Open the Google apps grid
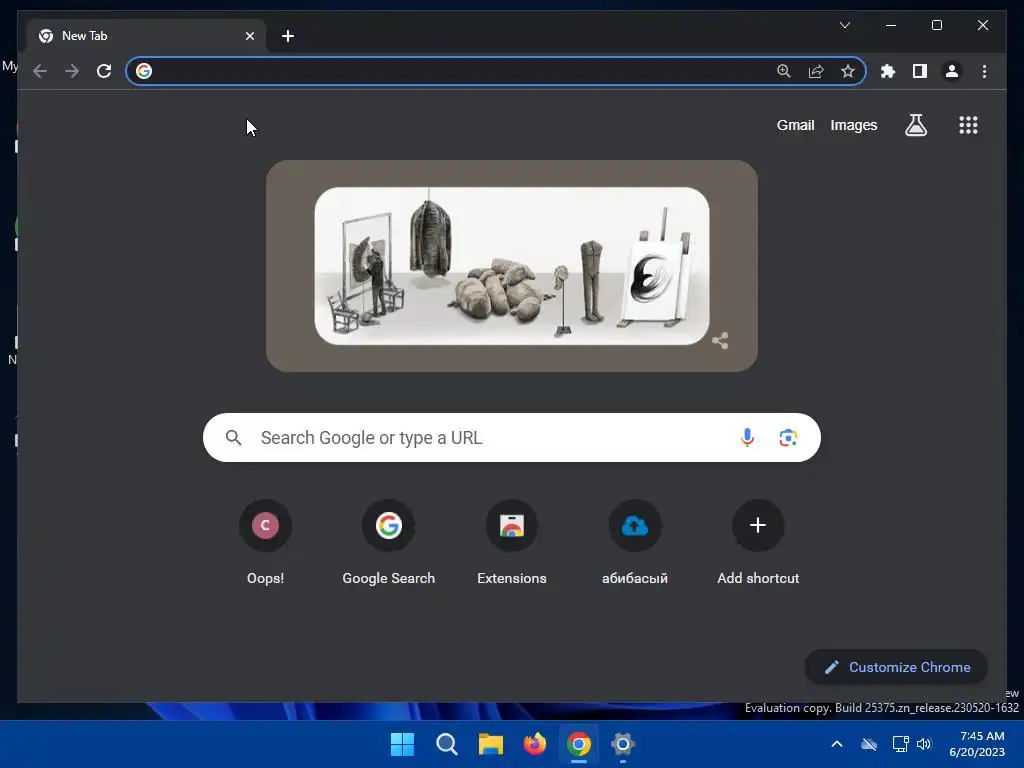 (x=968, y=125)
